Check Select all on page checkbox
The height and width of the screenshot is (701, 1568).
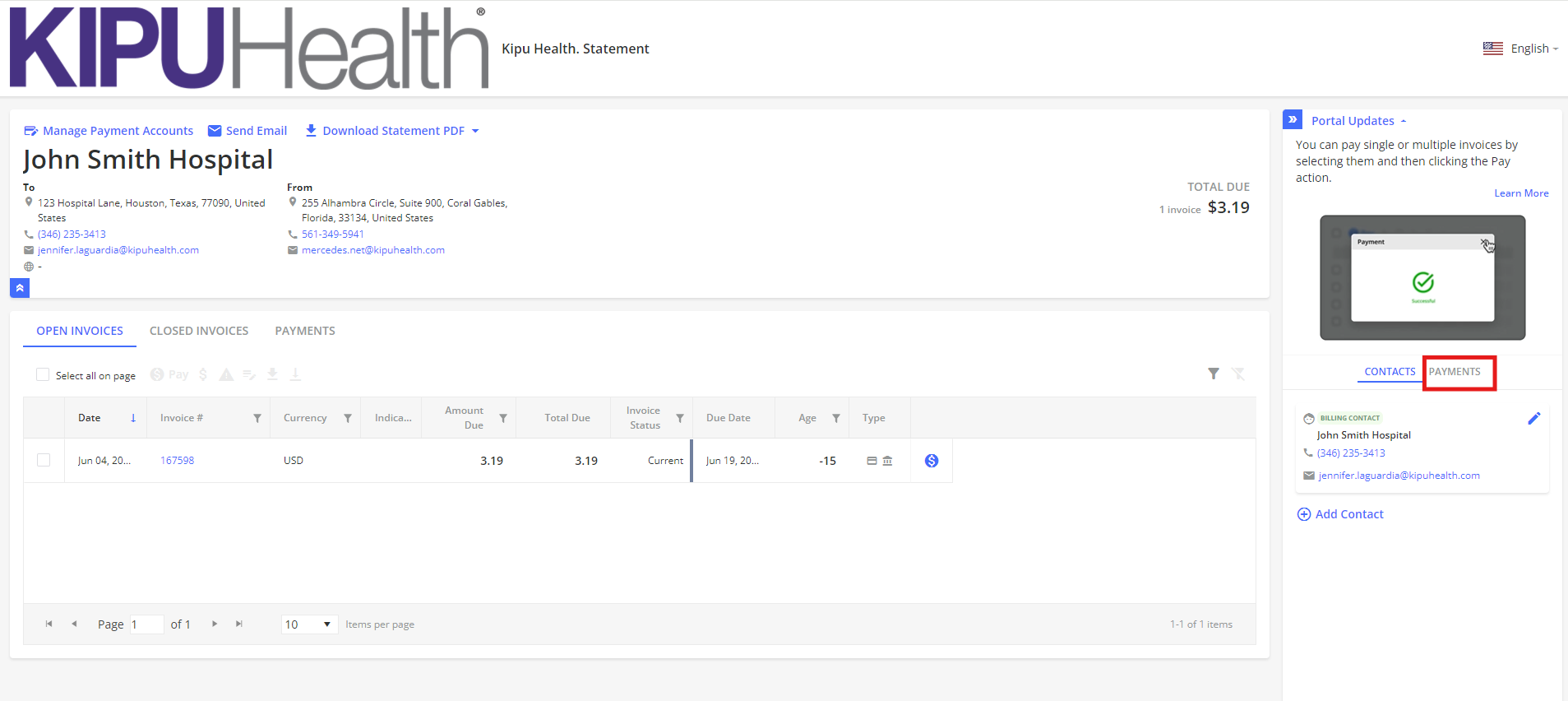pyautogui.click(x=43, y=374)
